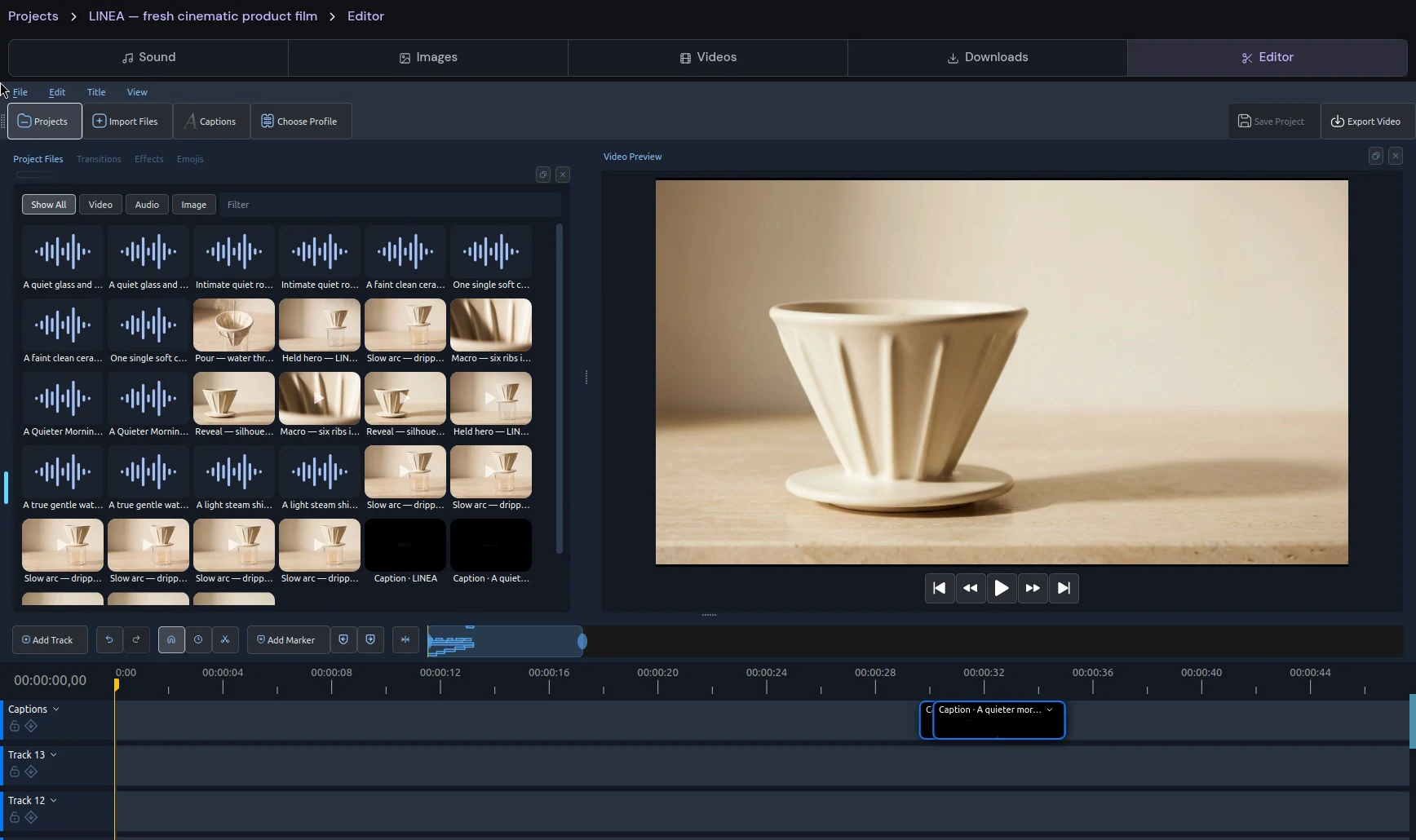1416x840 pixels.
Task: Click the timeline zoom slider right handle
Action: coord(582,642)
